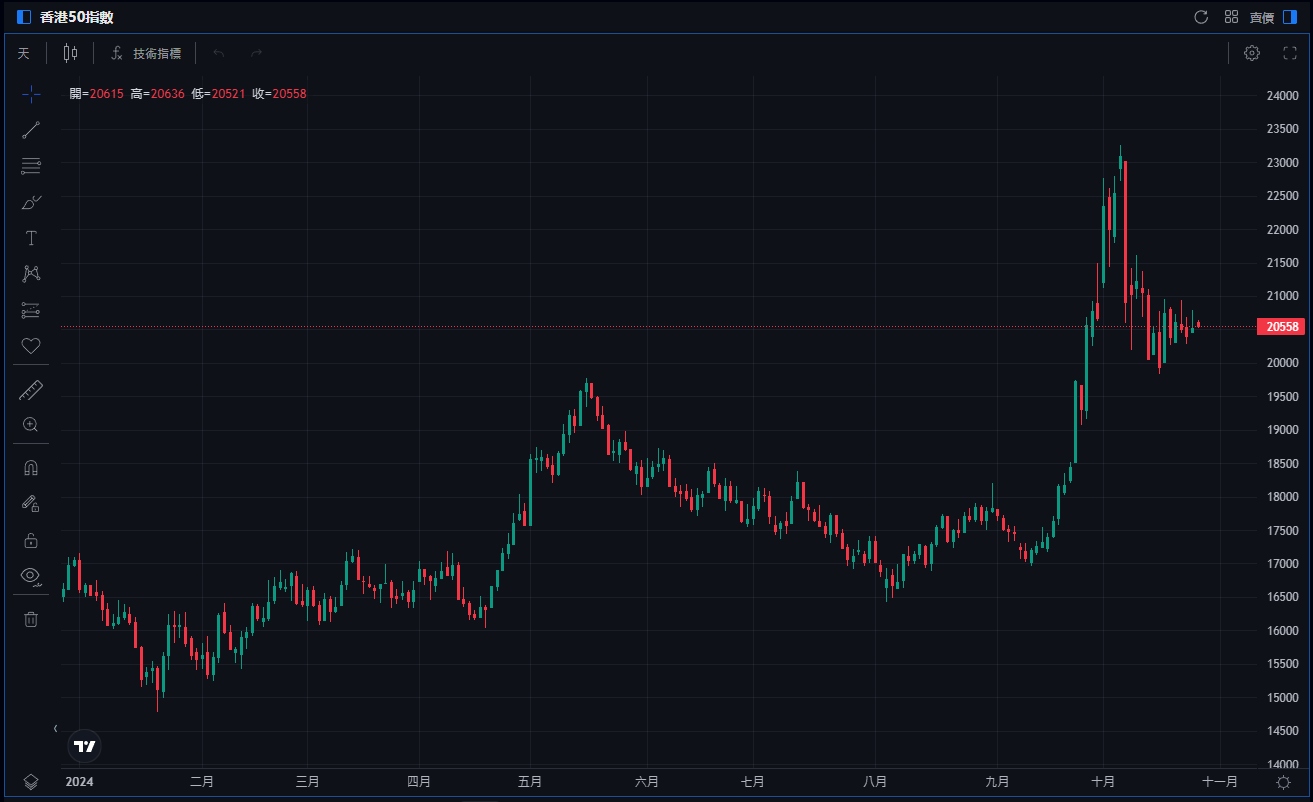The height and width of the screenshot is (802, 1313).
Task: Select the ruler measure tool
Action: coord(31,389)
